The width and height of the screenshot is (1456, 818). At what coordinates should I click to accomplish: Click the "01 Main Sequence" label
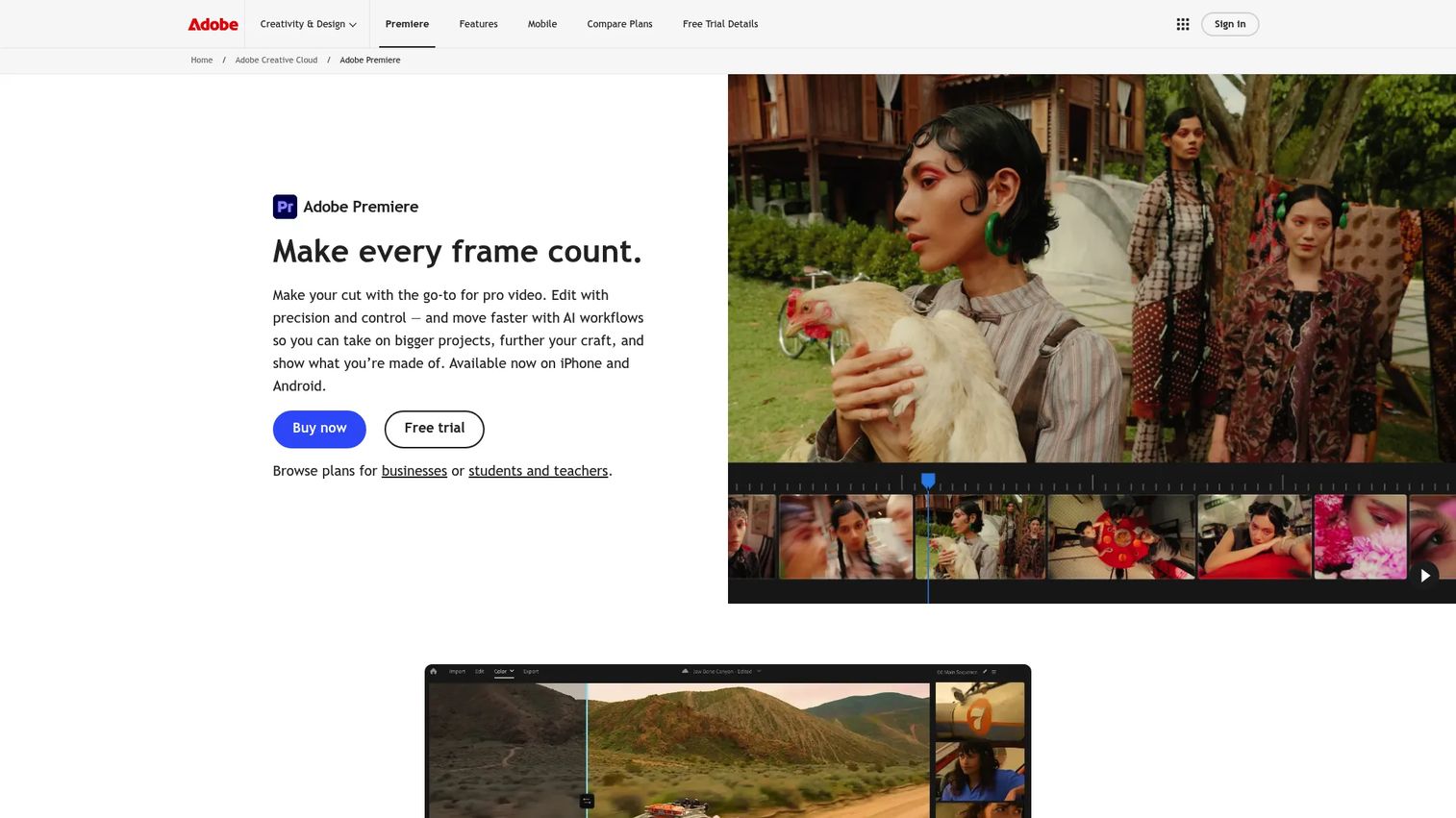point(957,672)
